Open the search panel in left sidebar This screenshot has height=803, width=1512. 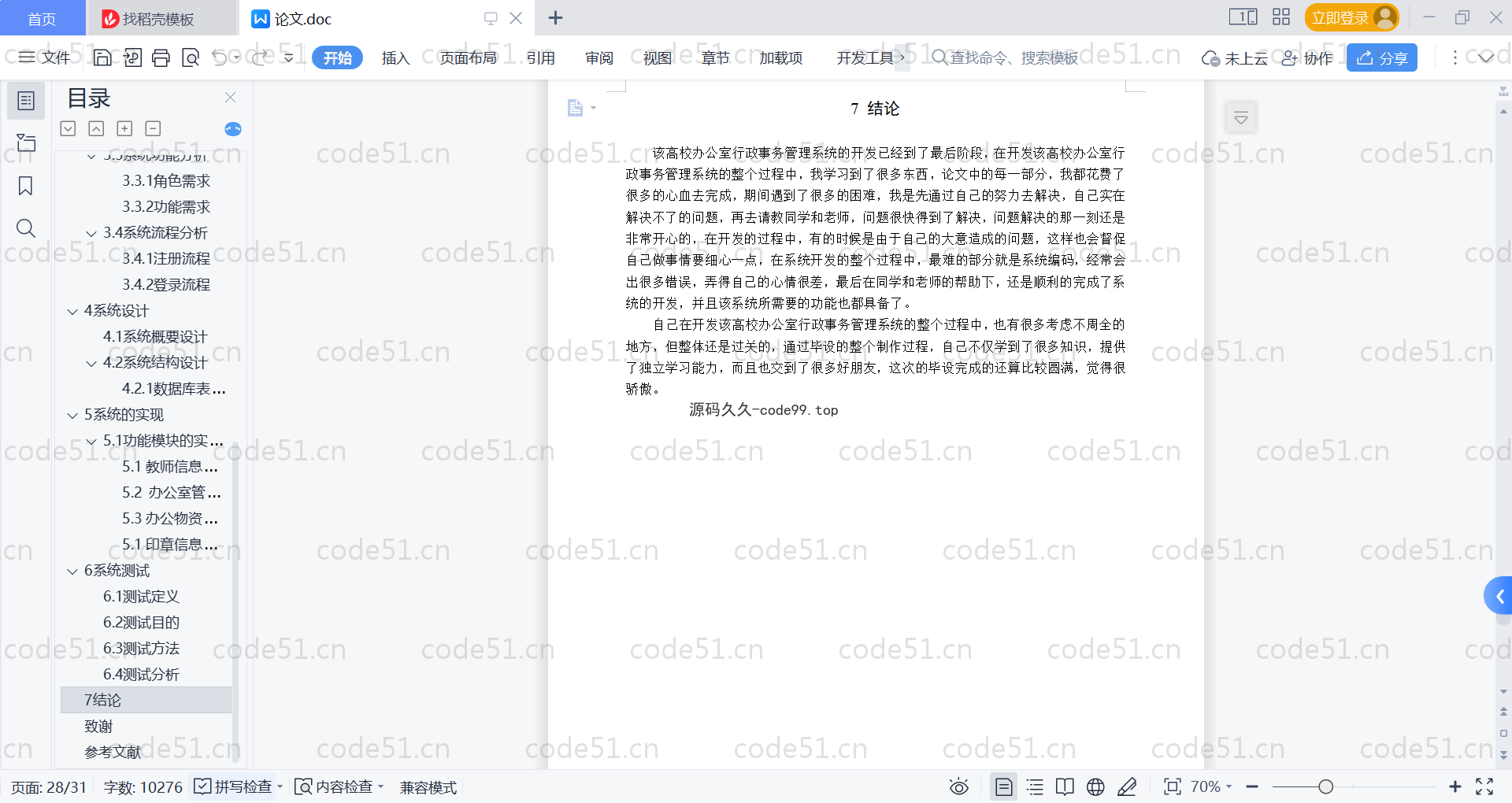25,228
